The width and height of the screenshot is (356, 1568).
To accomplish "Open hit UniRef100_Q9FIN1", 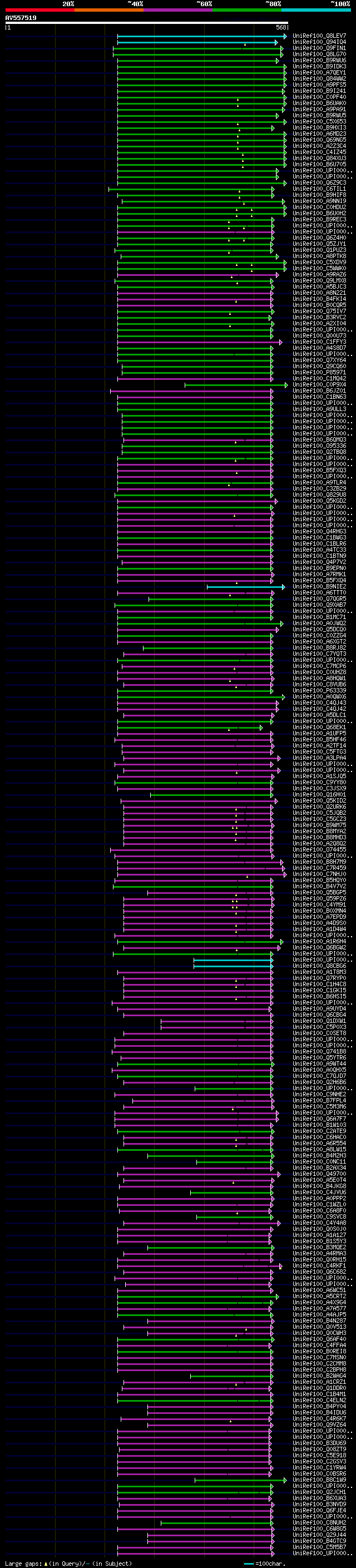I will pyautogui.click(x=319, y=48).
